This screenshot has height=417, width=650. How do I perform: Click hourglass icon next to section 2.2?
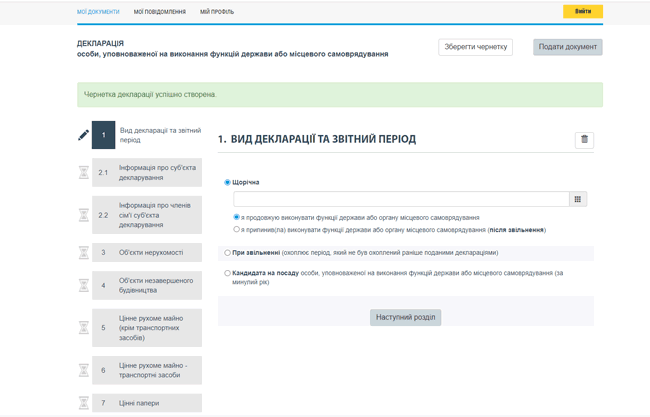83,215
